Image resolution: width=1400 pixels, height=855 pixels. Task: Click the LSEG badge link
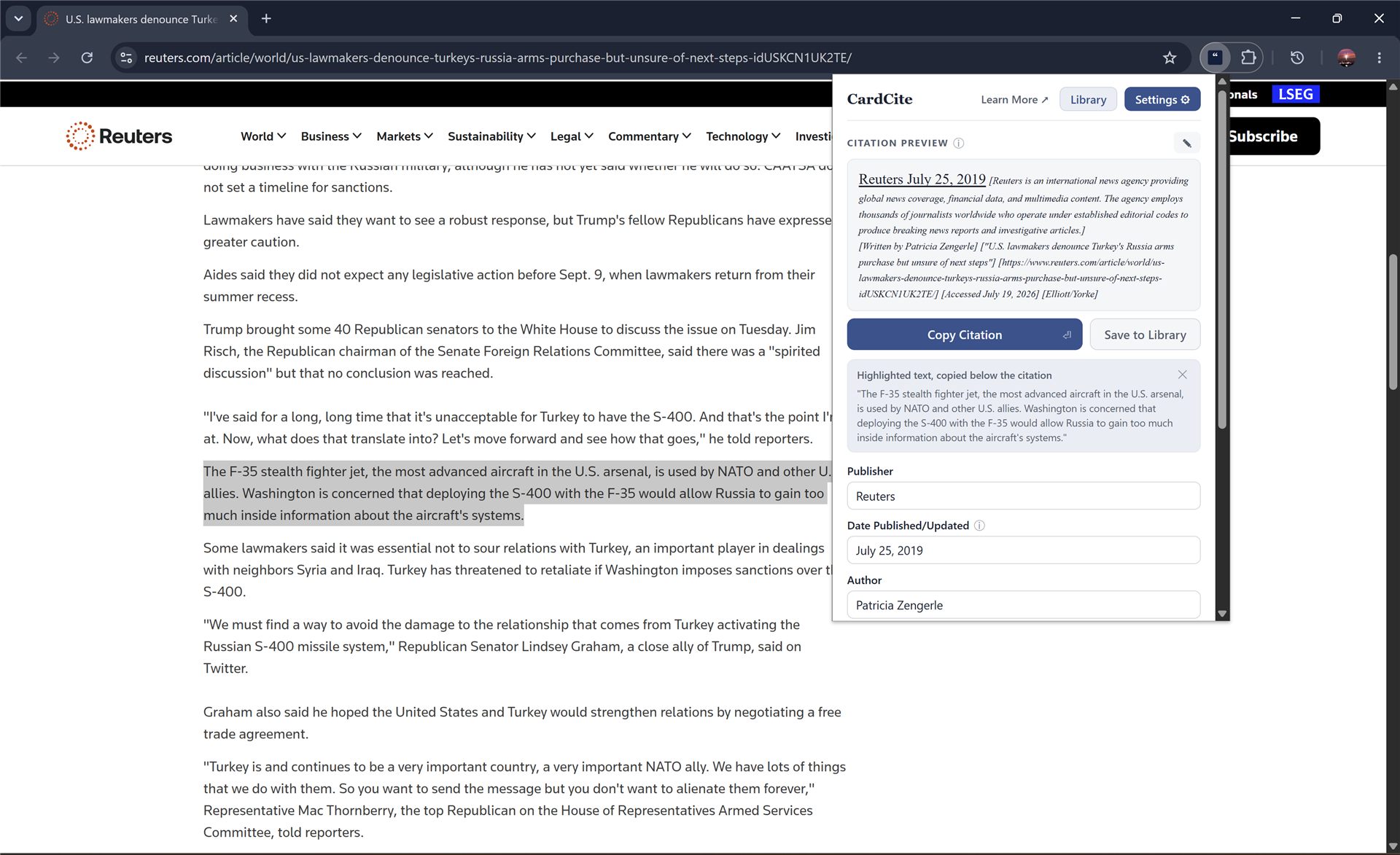tap(1295, 94)
